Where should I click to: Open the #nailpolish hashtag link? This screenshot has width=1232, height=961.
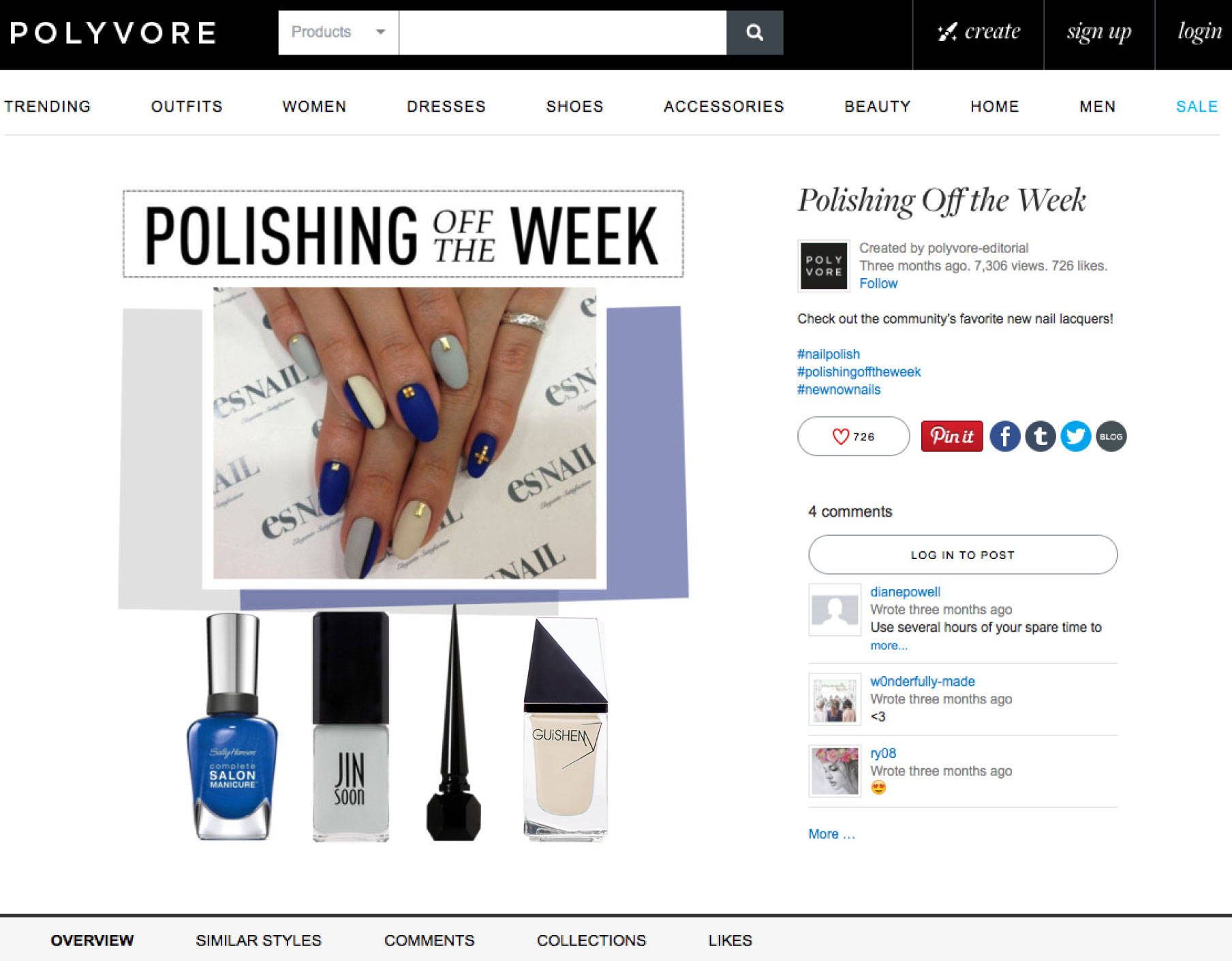point(828,354)
